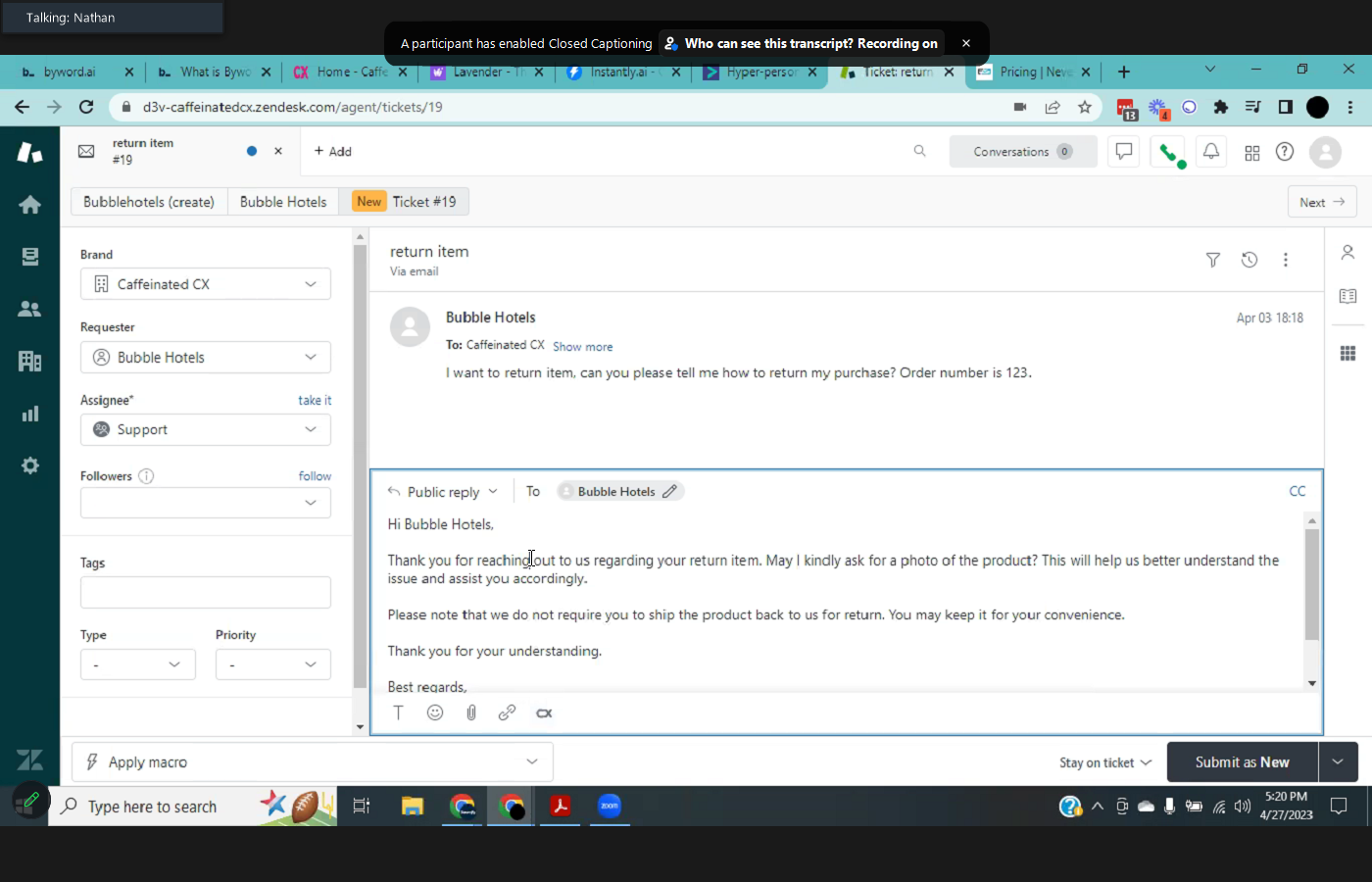Click into the Tags input field
This screenshot has width=1372, height=882.
point(206,592)
